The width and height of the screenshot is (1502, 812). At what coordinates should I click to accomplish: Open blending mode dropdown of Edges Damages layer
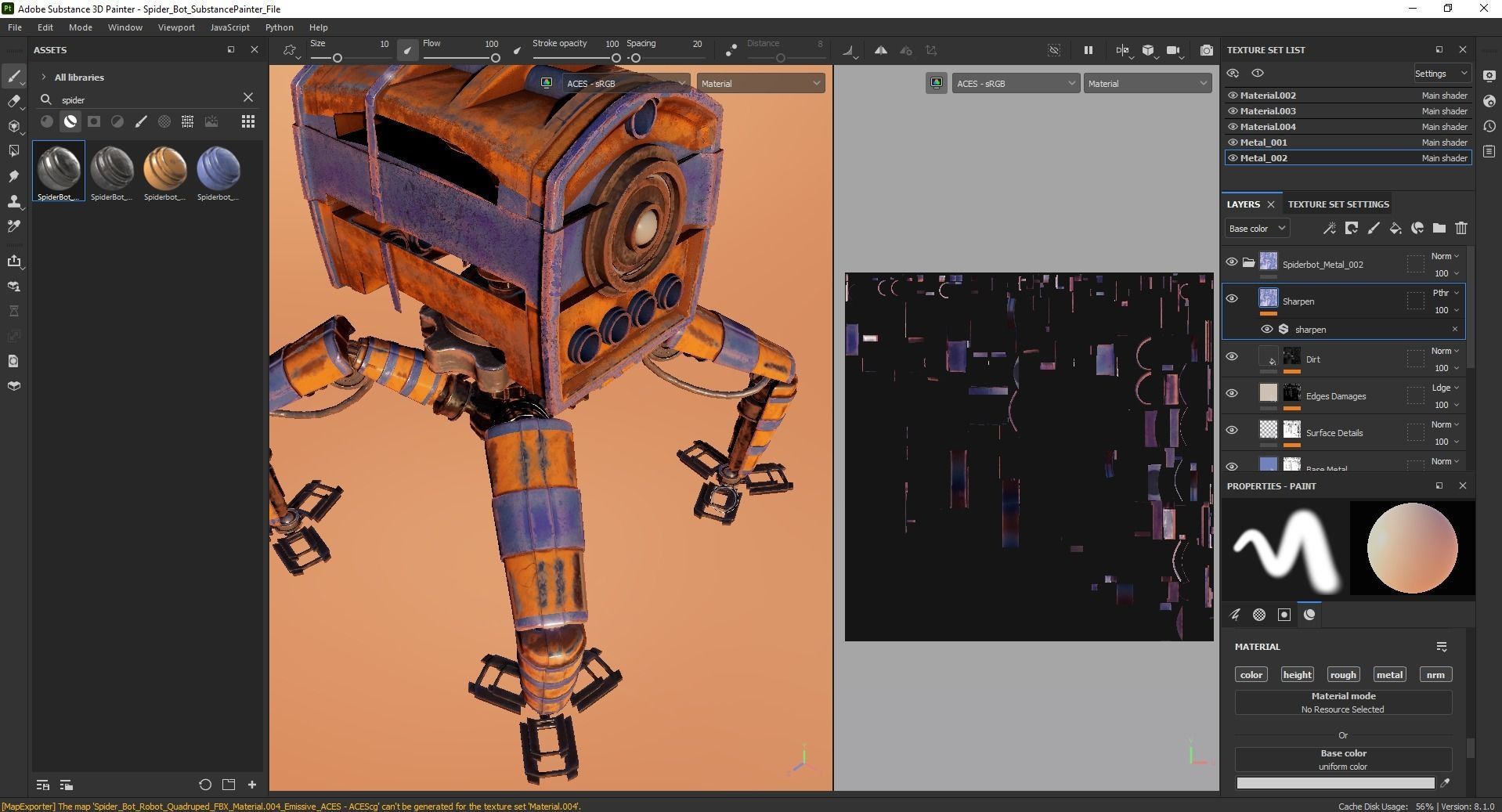[1445, 388]
